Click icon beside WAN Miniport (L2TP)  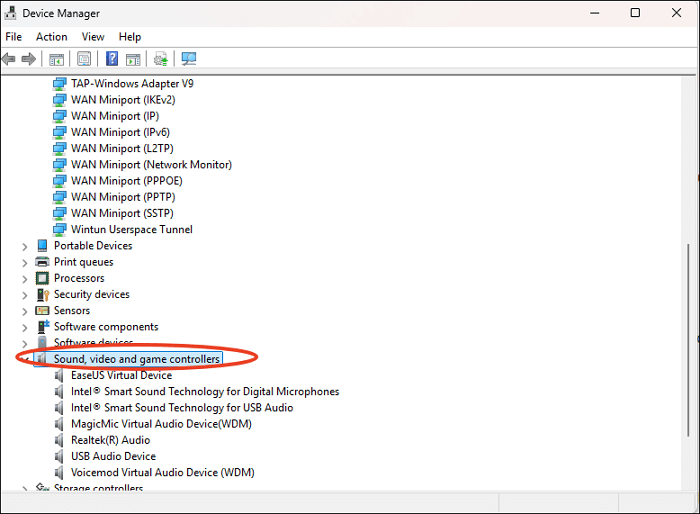pyautogui.click(x=59, y=148)
